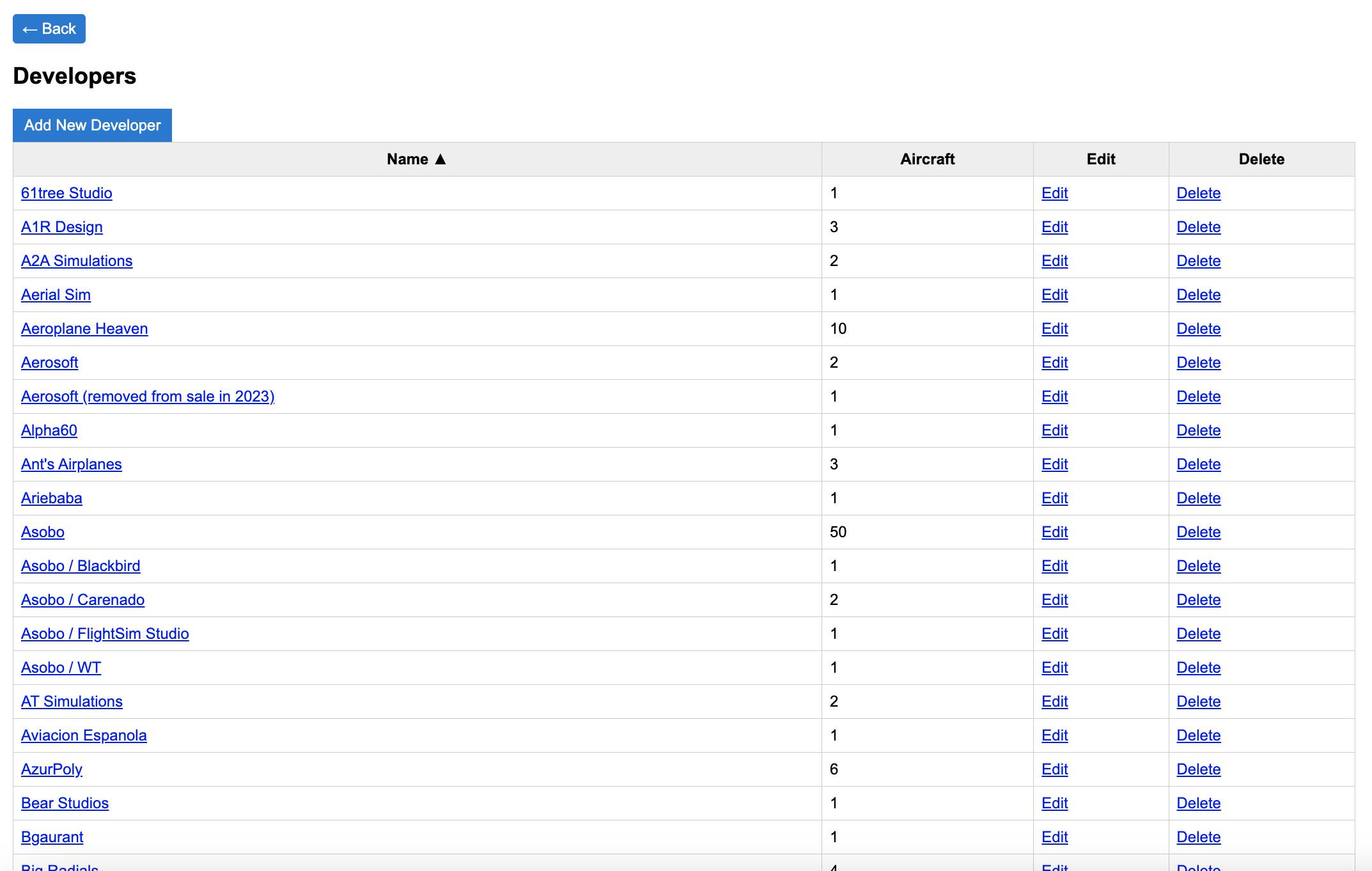
Task: Open the Asobo / FlightSim Studio link
Action: tap(105, 634)
